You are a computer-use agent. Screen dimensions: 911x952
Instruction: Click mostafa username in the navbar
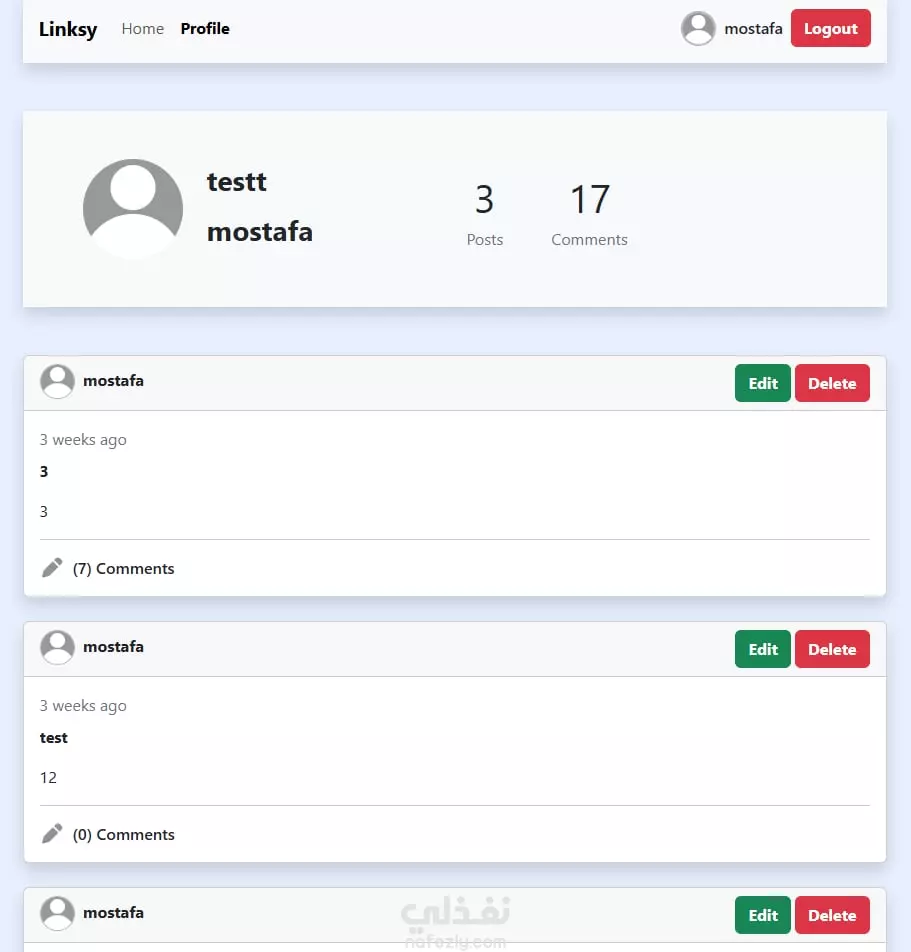click(753, 29)
